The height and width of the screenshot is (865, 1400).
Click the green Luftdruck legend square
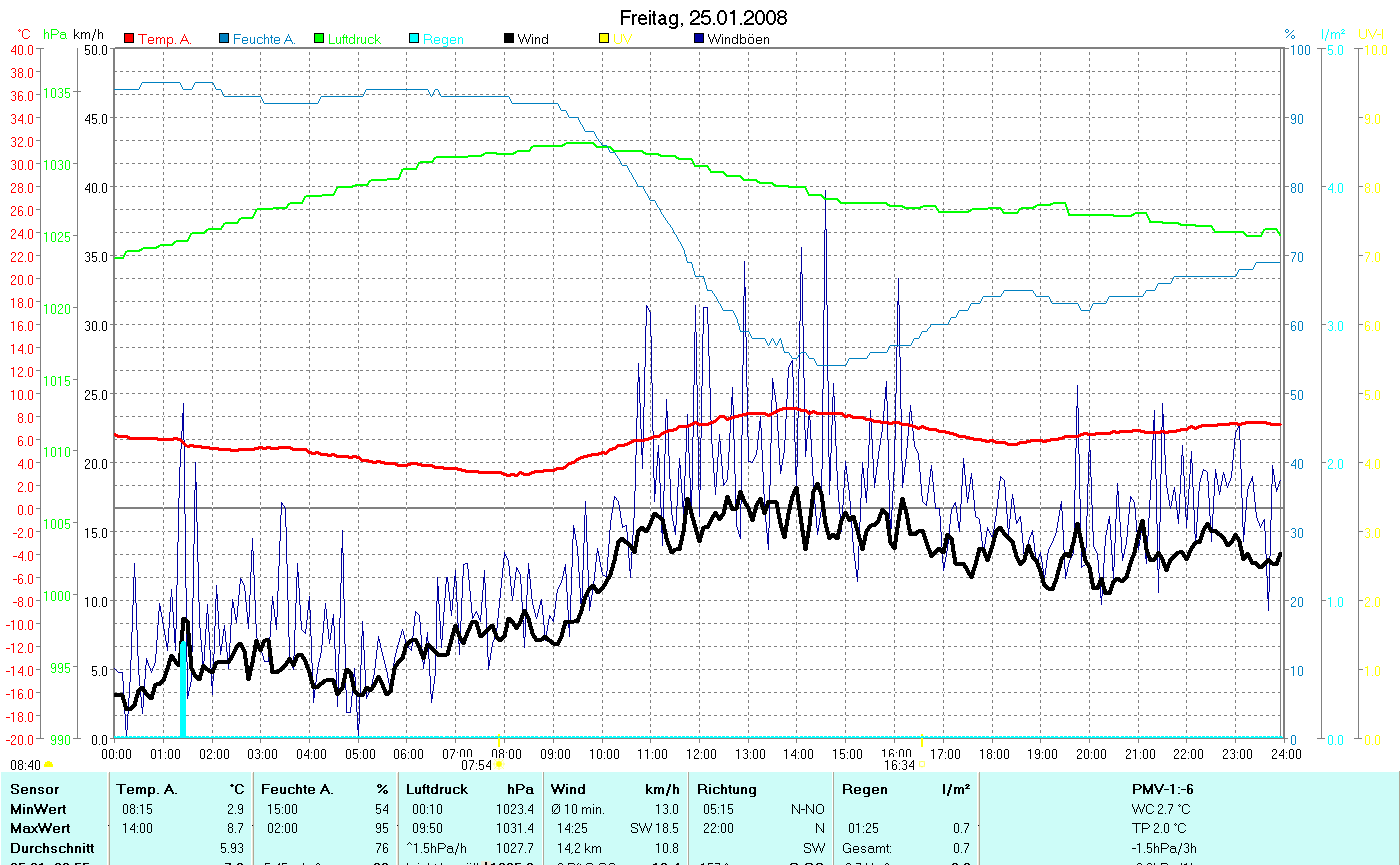coord(320,39)
